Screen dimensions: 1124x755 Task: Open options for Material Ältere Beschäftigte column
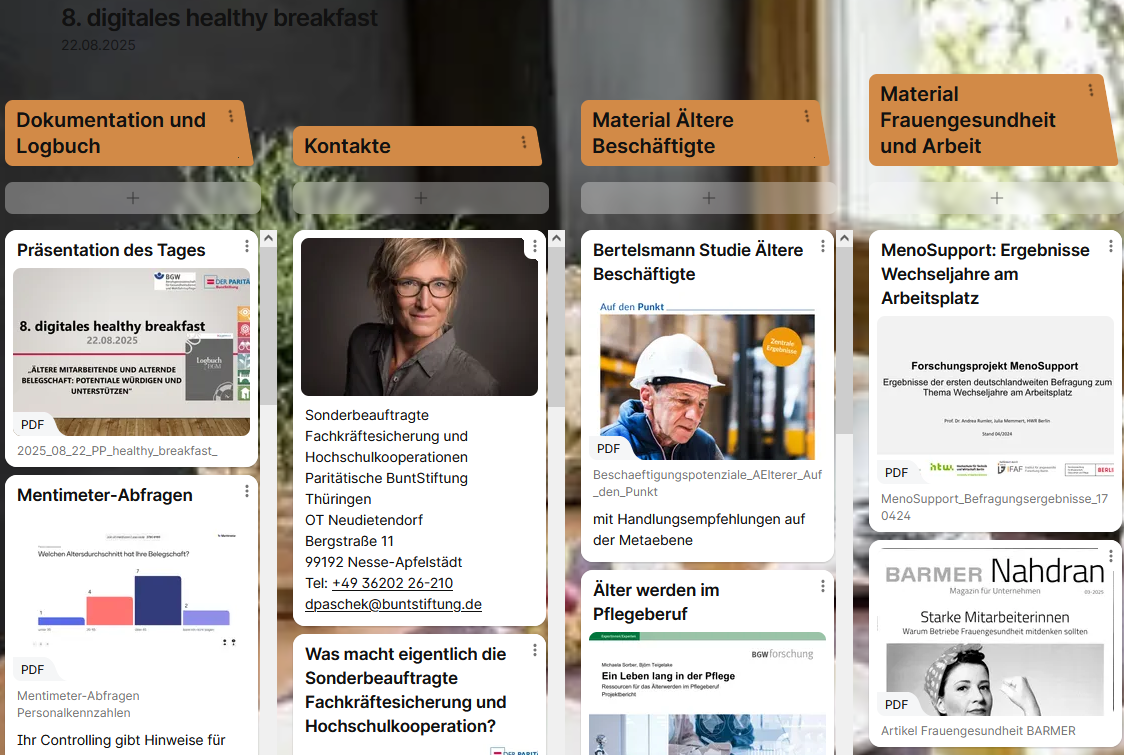[x=807, y=117]
